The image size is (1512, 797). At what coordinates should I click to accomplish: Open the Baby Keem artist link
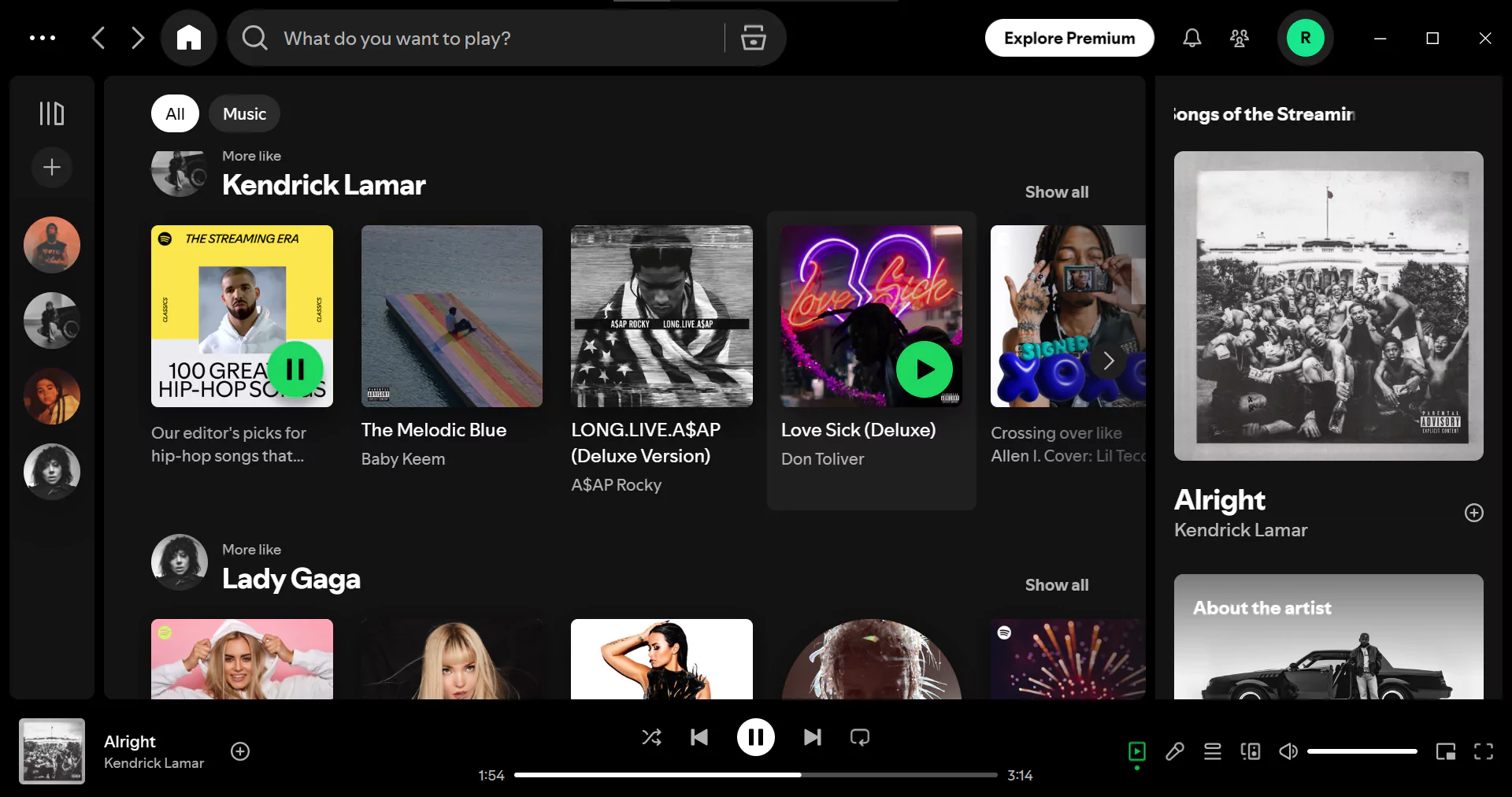tap(403, 459)
